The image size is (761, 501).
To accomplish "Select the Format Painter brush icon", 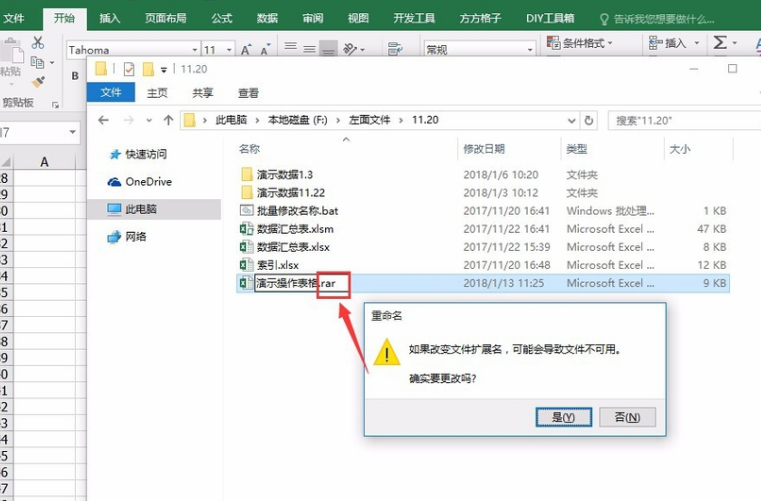I will click(x=38, y=82).
